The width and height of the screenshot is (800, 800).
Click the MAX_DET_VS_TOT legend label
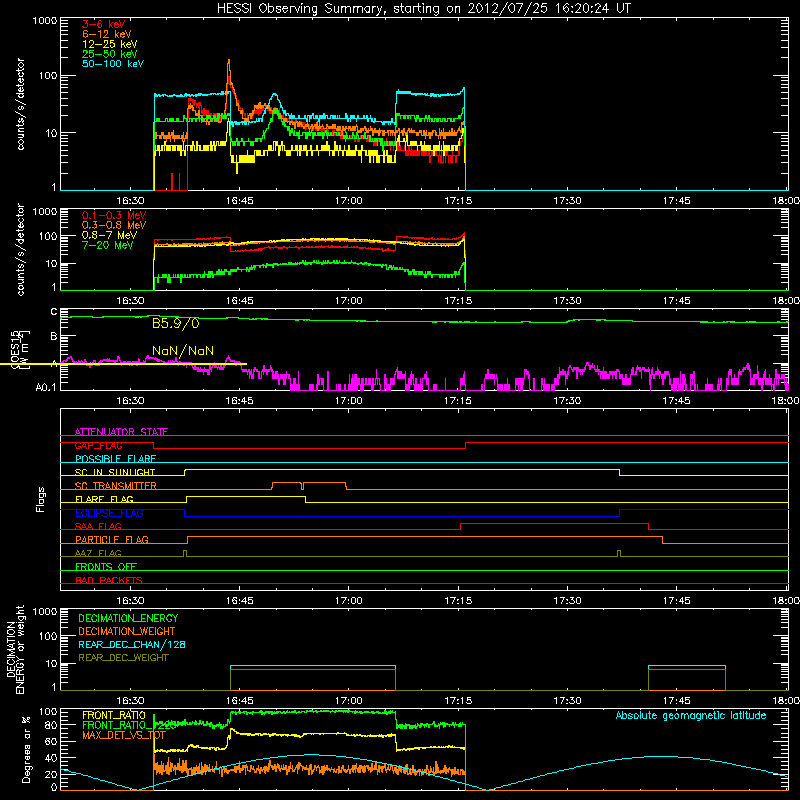[124, 735]
